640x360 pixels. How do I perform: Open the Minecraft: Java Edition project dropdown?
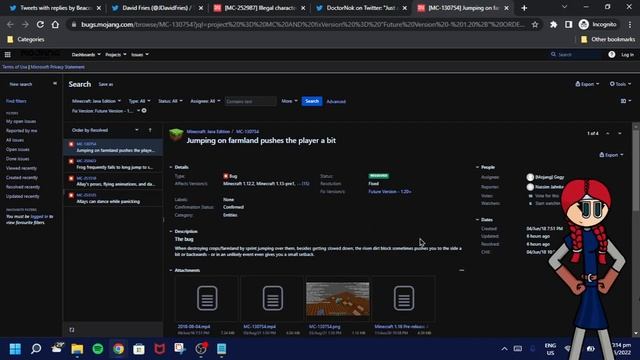[96, 101]
